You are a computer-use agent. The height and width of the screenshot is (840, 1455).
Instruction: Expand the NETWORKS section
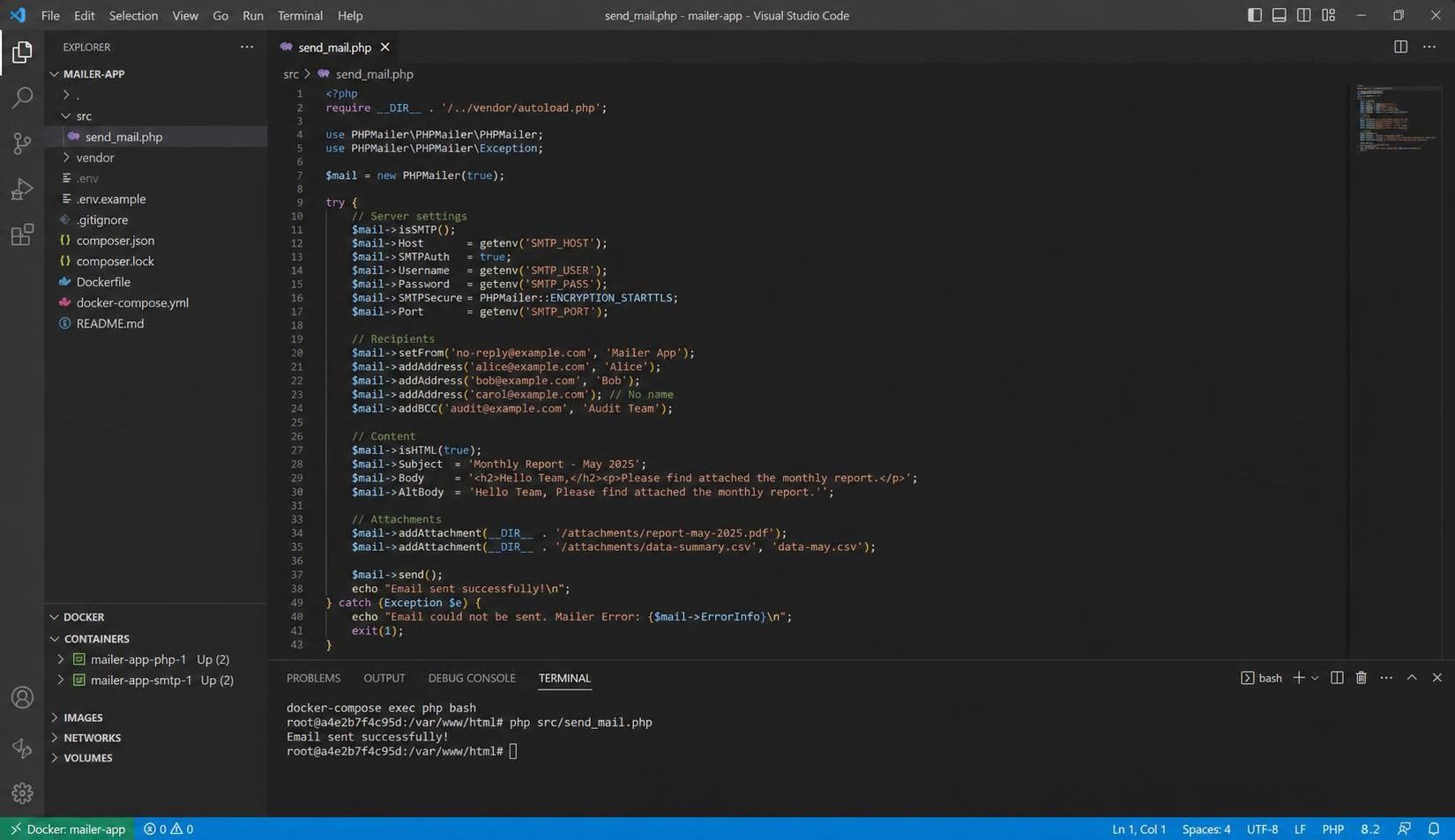156,738
